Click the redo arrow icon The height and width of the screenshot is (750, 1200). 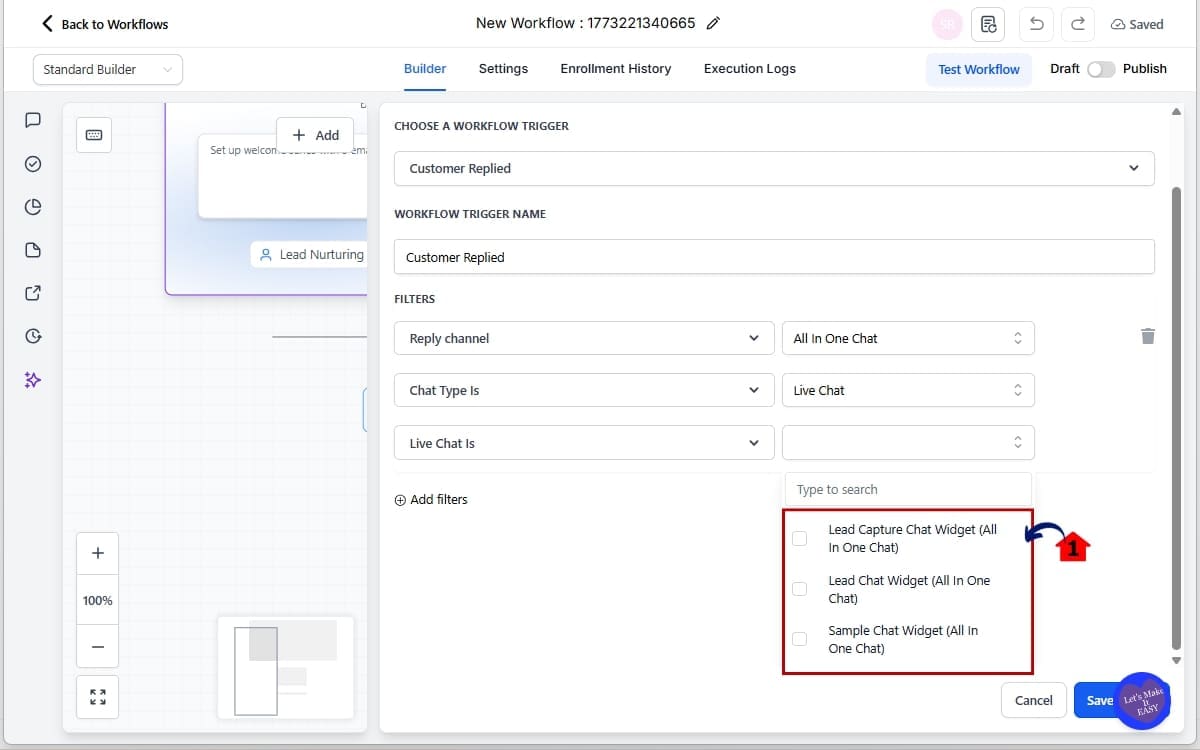1078,24
